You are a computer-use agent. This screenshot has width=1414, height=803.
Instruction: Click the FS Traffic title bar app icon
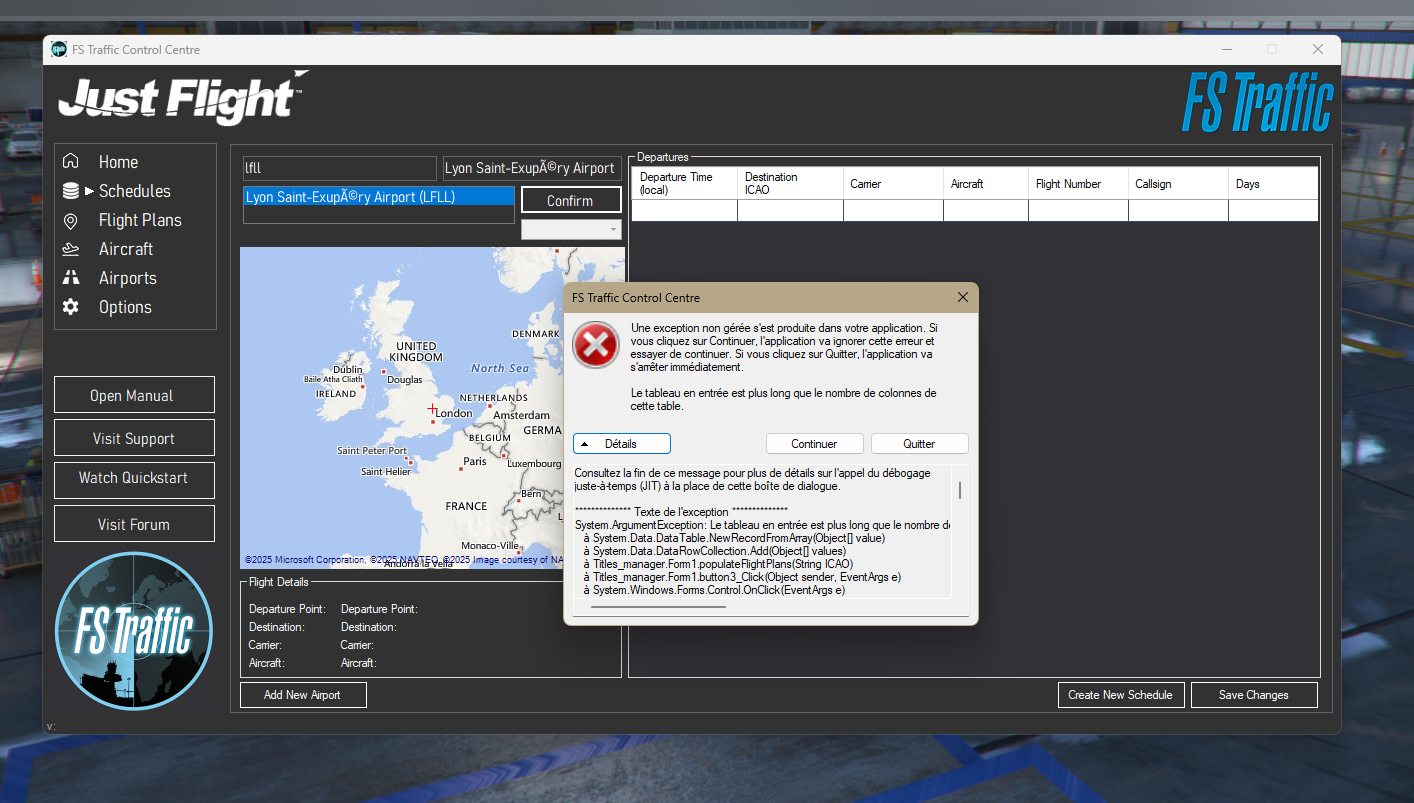pyautogui.click(x=59, y=49)
